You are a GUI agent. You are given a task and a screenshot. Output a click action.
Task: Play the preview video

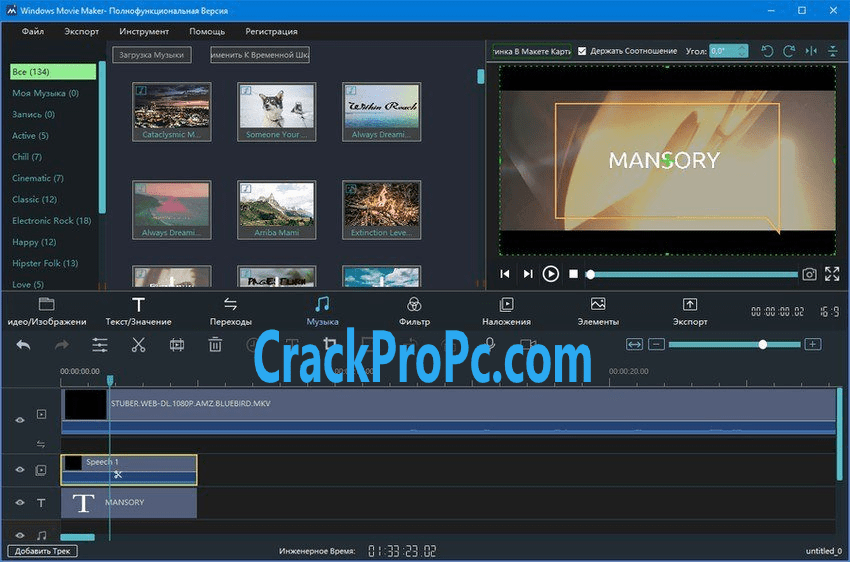551,274
